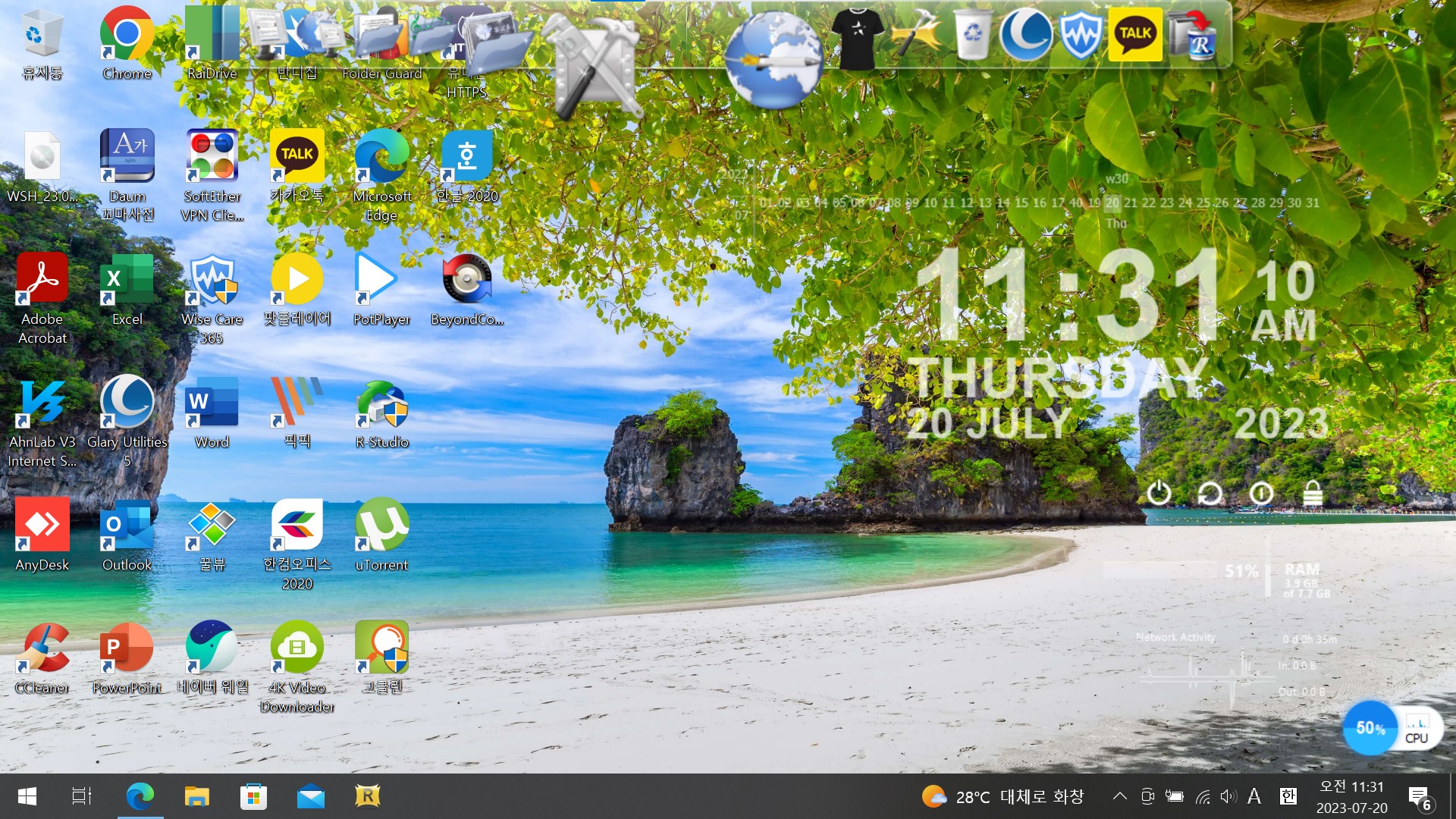
Task: Launch uTorrent from desktop
Action: [x=382, y=535]
